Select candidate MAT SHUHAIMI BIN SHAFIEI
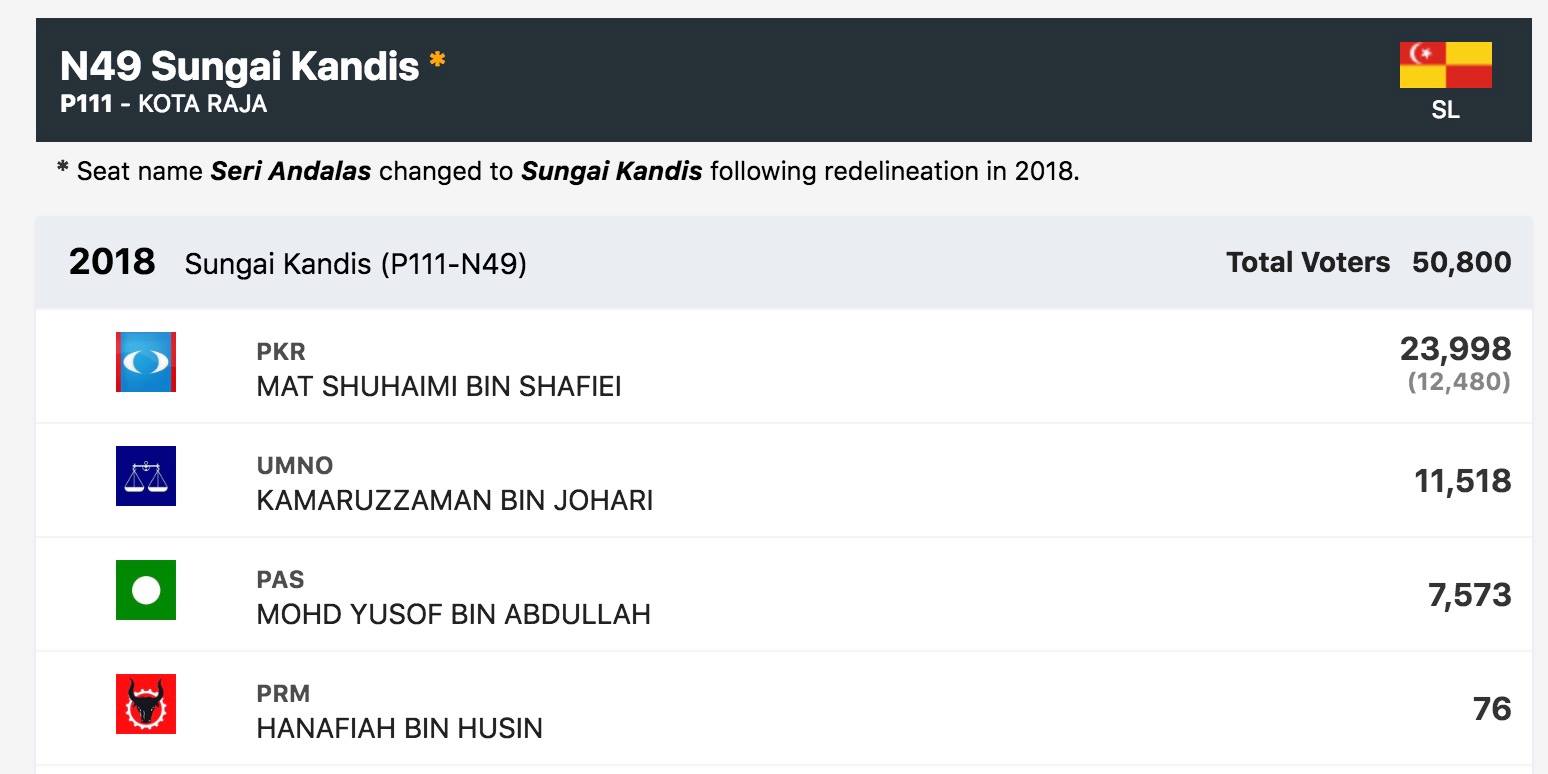Viewport: 1548px width, 774px height. [x=439, y=387]
